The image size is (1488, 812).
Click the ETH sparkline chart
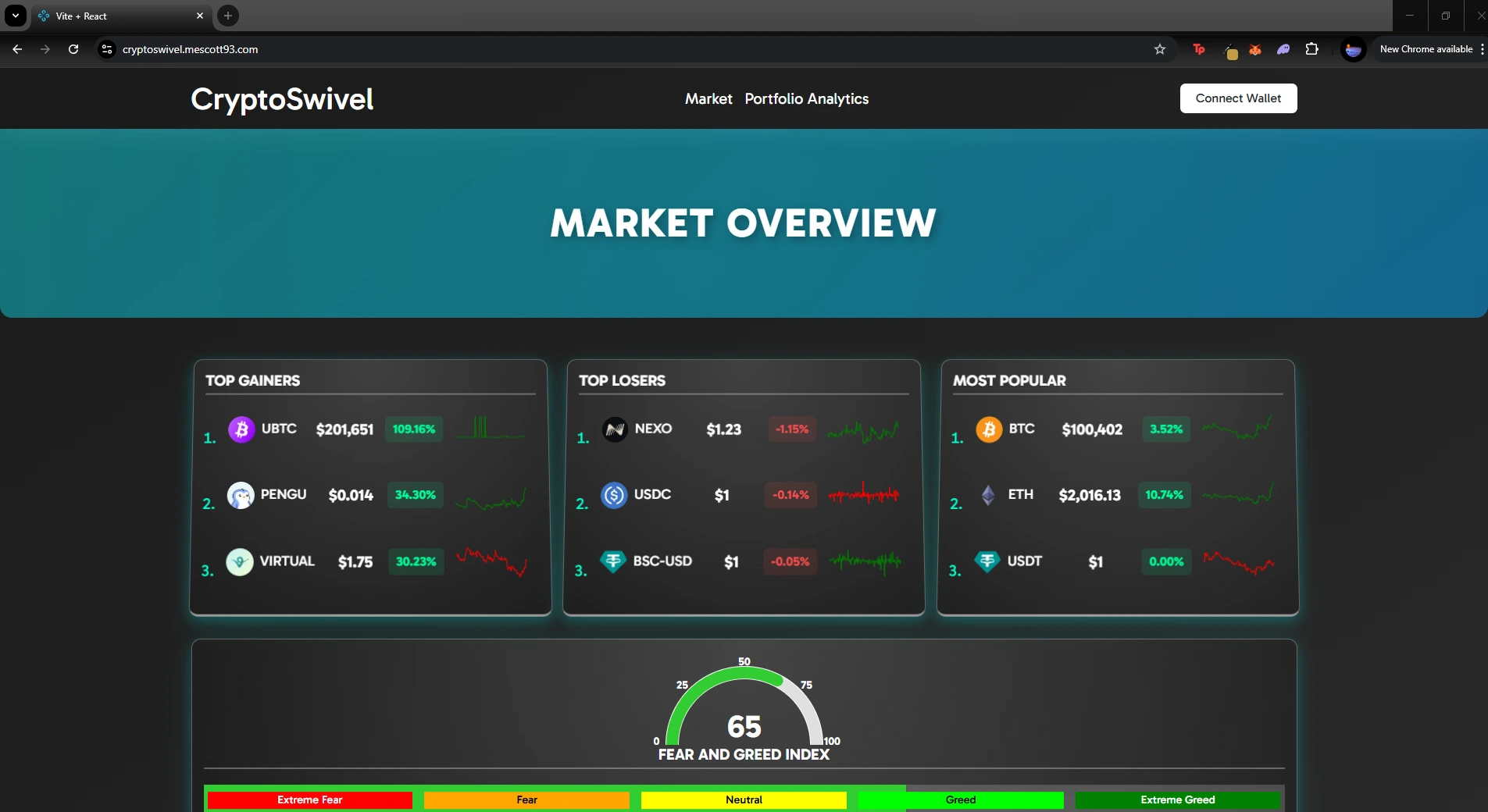click(1239, 493)
